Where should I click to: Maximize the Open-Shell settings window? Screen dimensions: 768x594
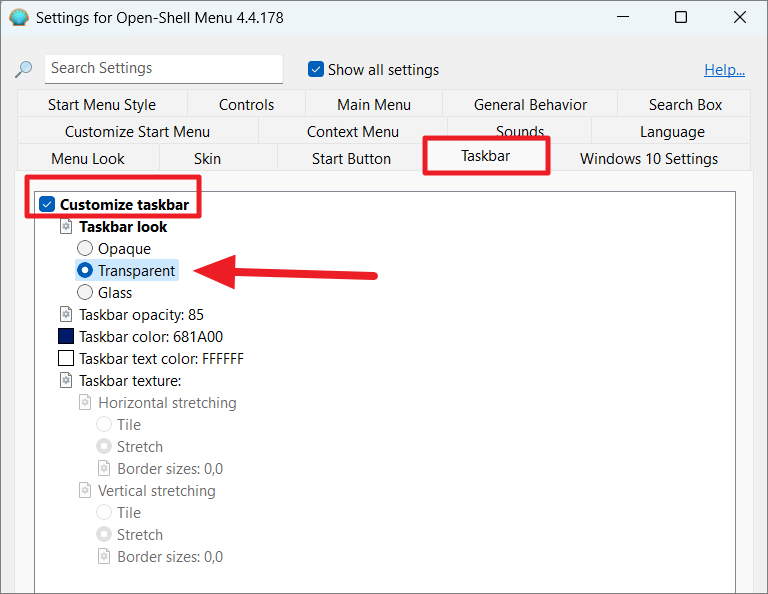click(x=681, y=17)
